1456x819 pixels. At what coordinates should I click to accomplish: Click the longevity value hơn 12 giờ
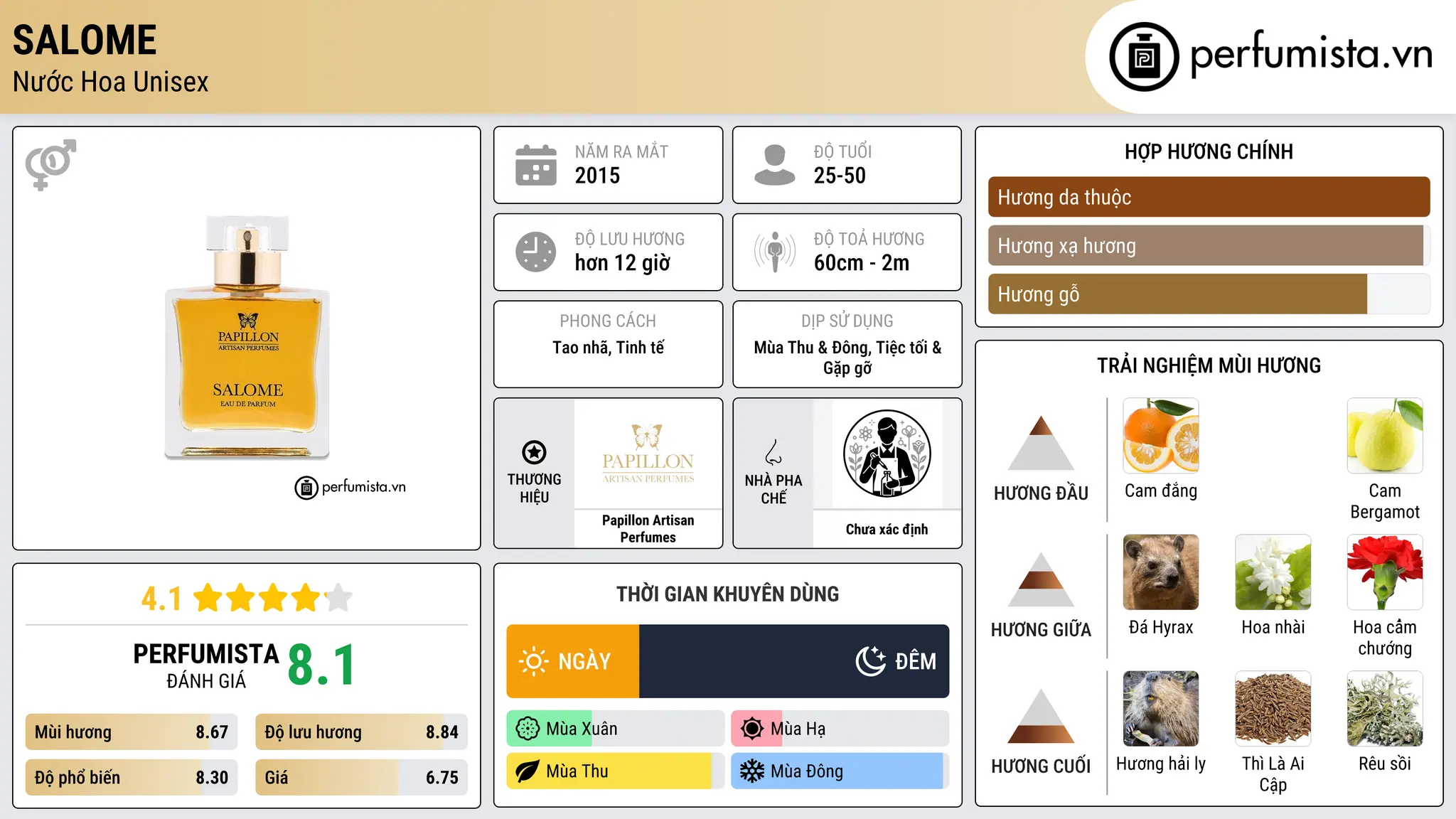point(623,263)
